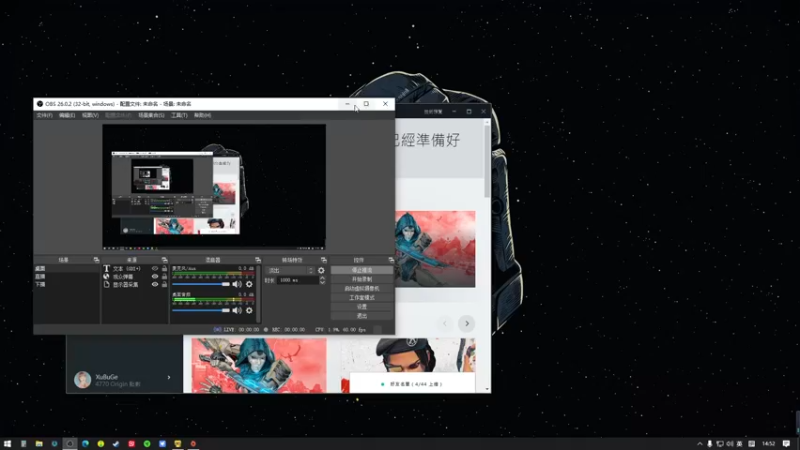
Task: Open Microsoft Edge from the taskbar
Action: tap(85, 444)
